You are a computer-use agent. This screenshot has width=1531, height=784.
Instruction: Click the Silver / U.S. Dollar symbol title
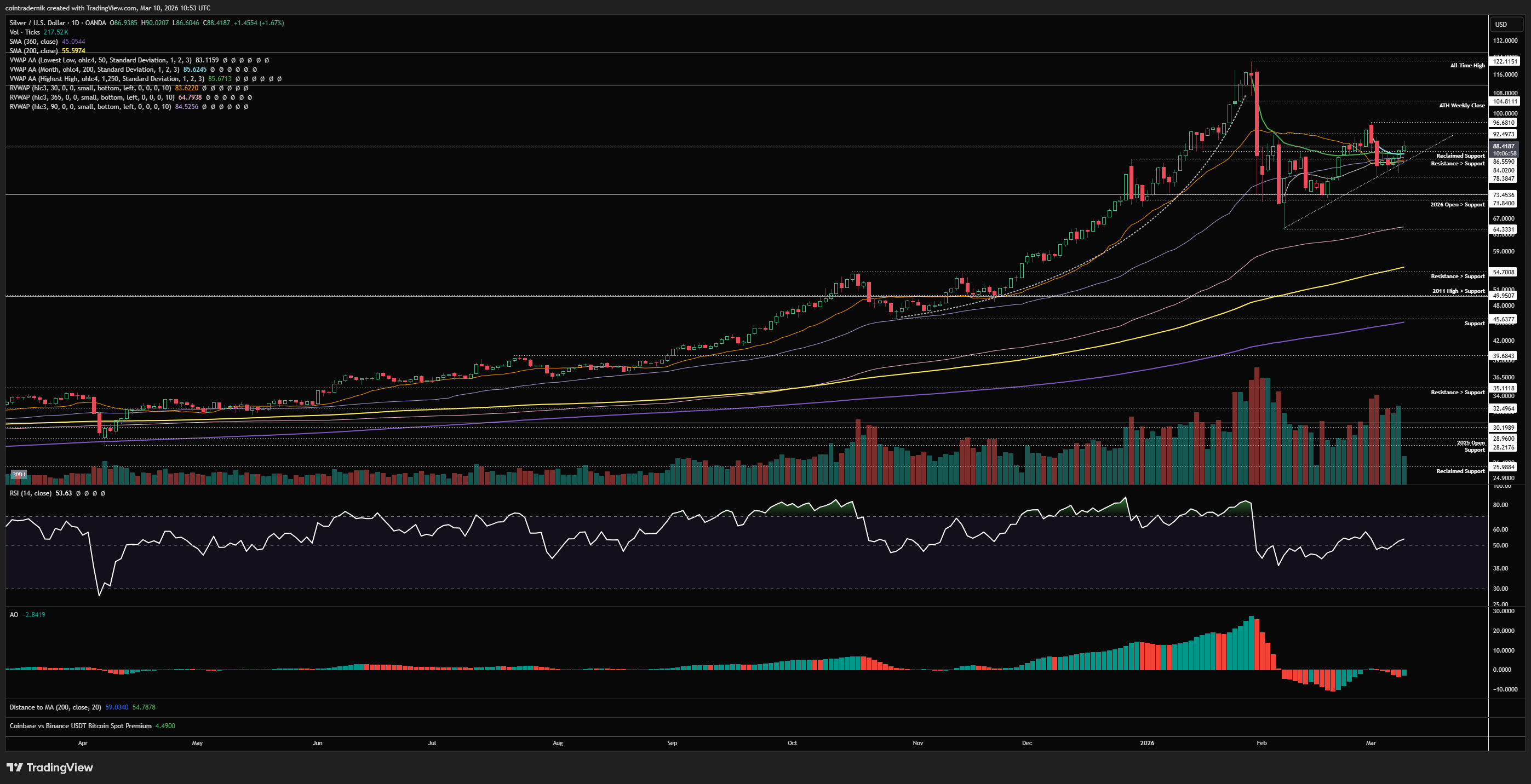[x=37, y=22]
